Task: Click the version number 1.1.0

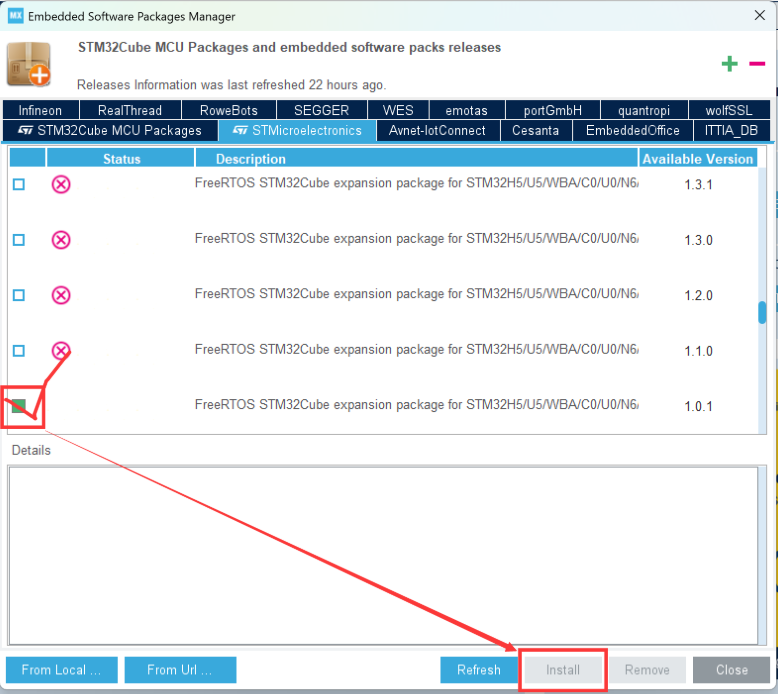Action: tap(699, 351)
